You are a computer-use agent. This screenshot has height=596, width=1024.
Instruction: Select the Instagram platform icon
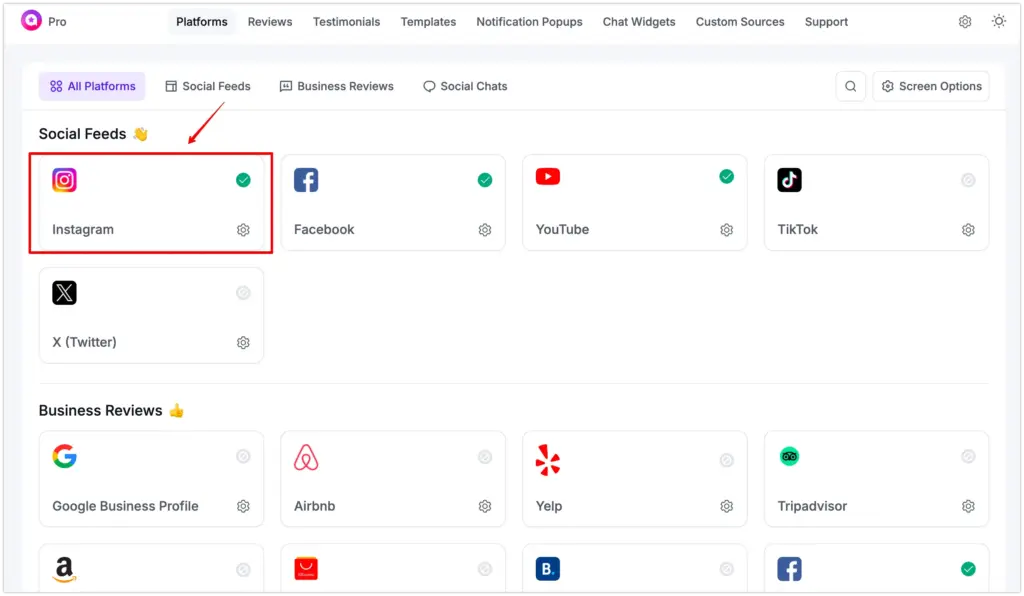(64, 180)
